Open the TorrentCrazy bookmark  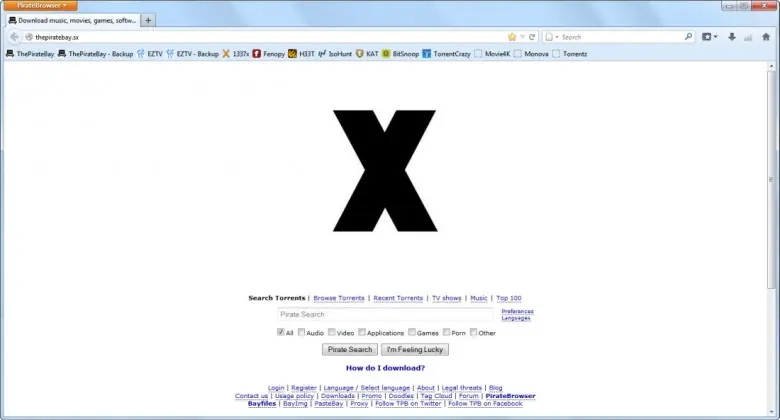coord(446,54)
